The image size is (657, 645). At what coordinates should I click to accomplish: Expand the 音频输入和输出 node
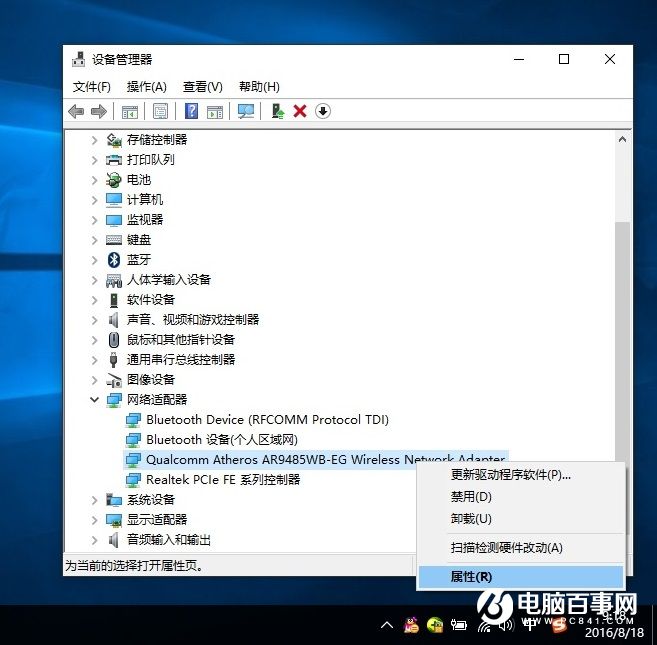pos(95,540)
